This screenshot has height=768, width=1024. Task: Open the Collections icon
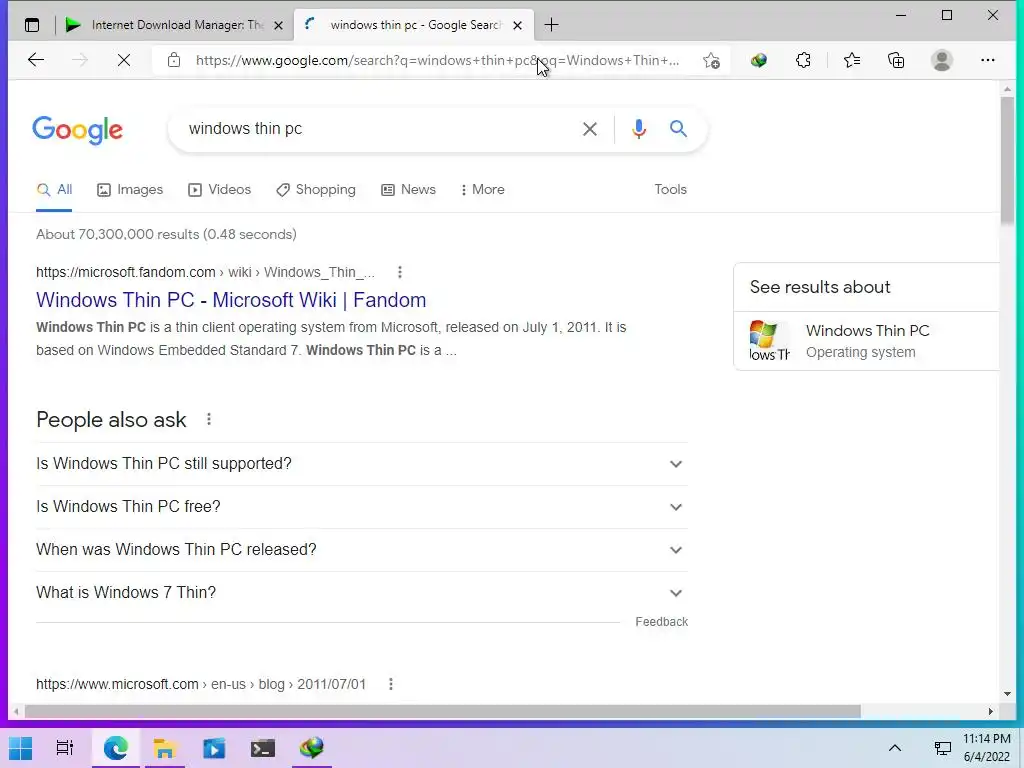pyautogui.click(x=896, y=61)
